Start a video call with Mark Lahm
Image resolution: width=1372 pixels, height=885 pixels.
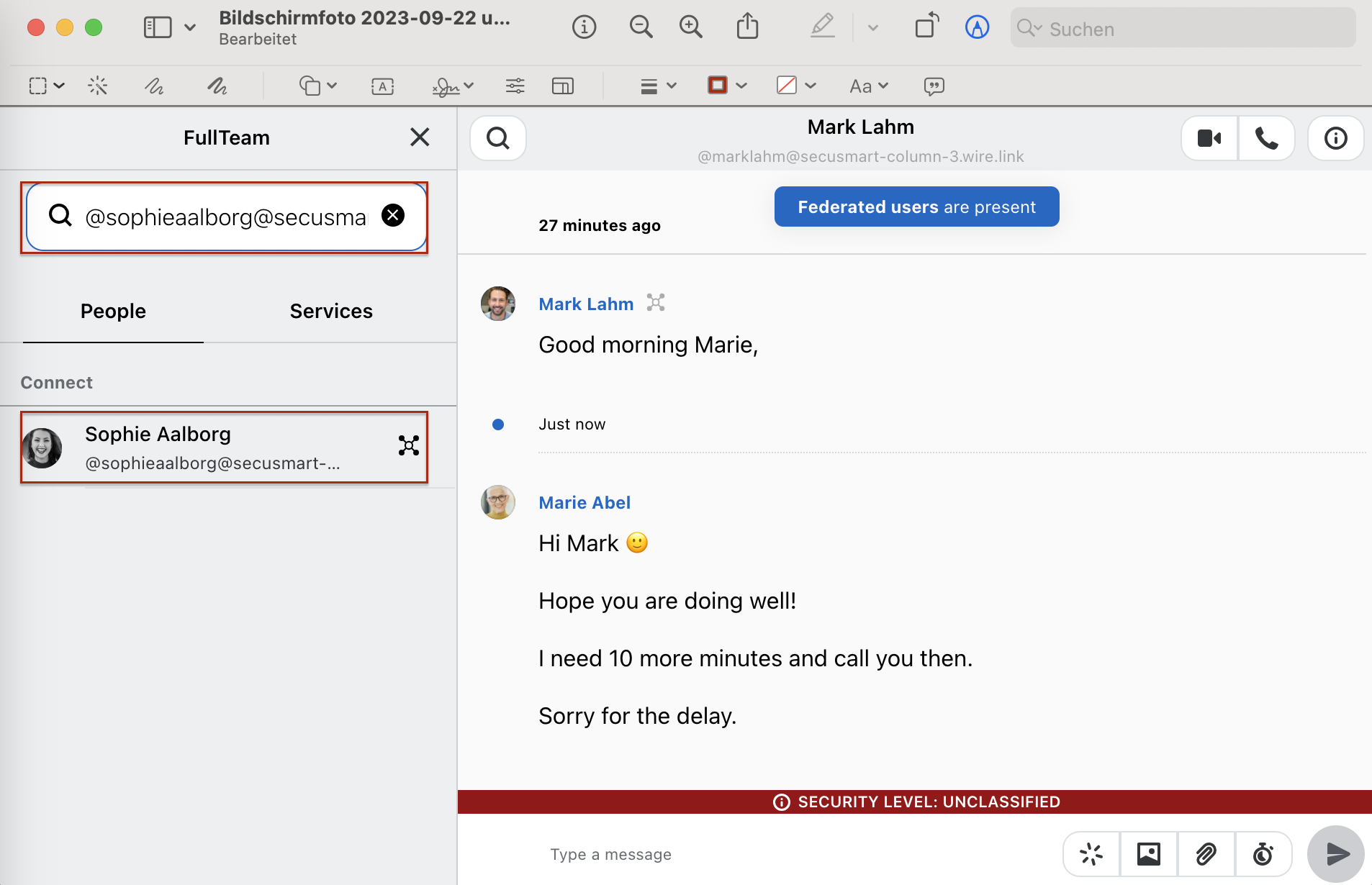1209,138
